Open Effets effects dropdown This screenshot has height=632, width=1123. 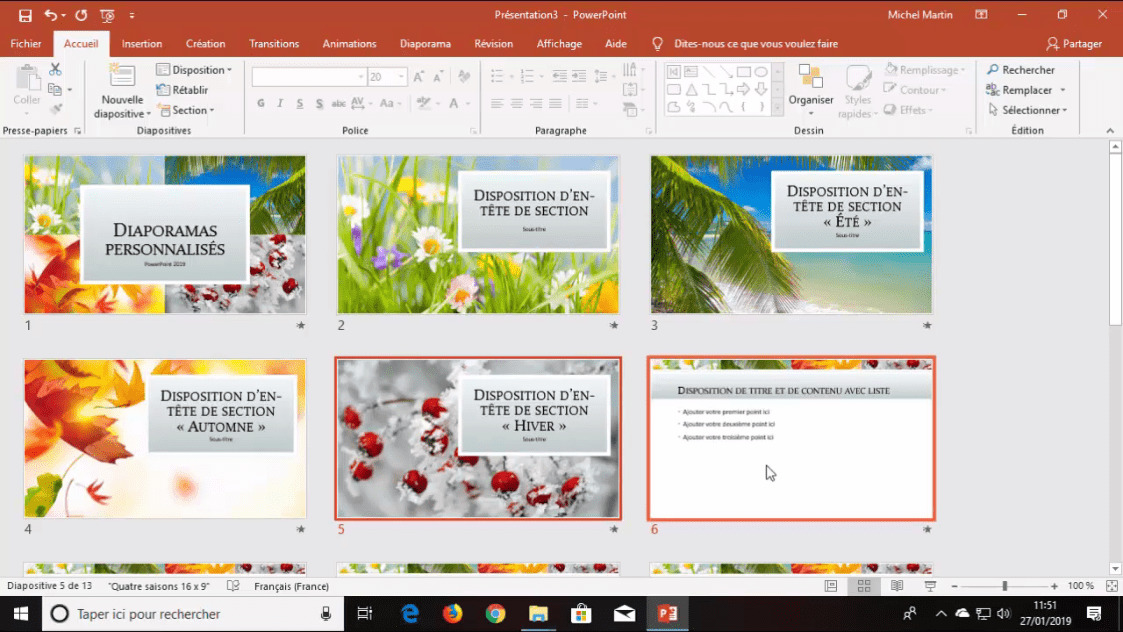pyautogui.click(x=908, y=110)
